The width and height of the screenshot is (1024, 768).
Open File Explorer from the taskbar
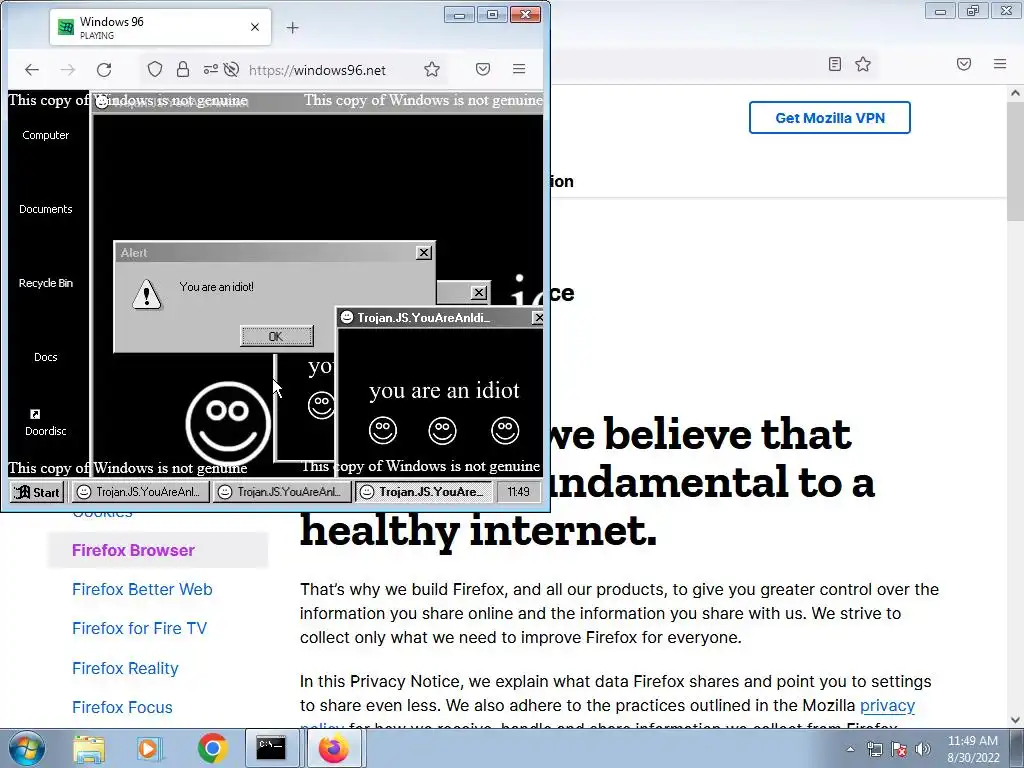pos(89,748)
